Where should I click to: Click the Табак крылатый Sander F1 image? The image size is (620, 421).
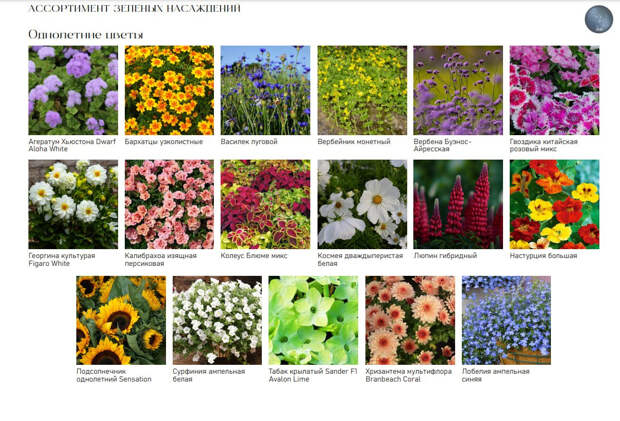click(313, 320)
